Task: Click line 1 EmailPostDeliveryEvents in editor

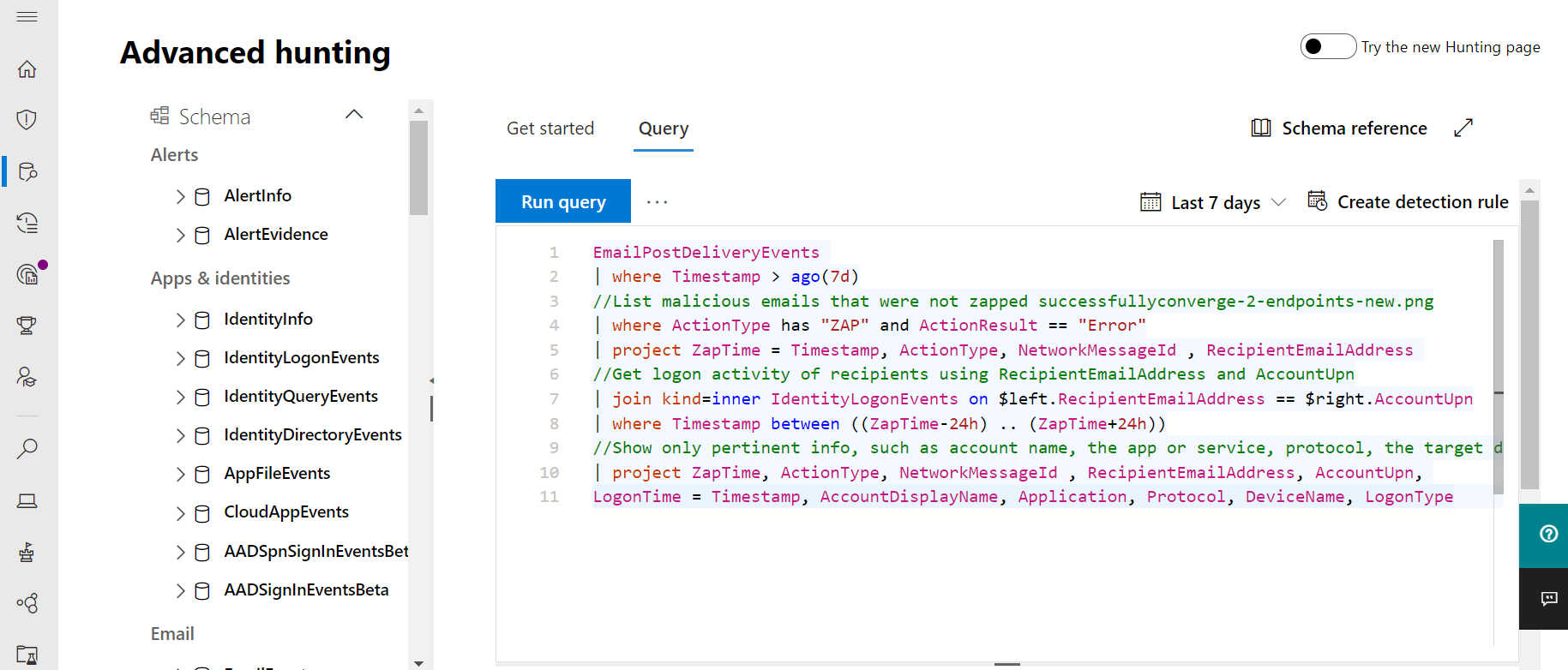Action: click(706, 252)
